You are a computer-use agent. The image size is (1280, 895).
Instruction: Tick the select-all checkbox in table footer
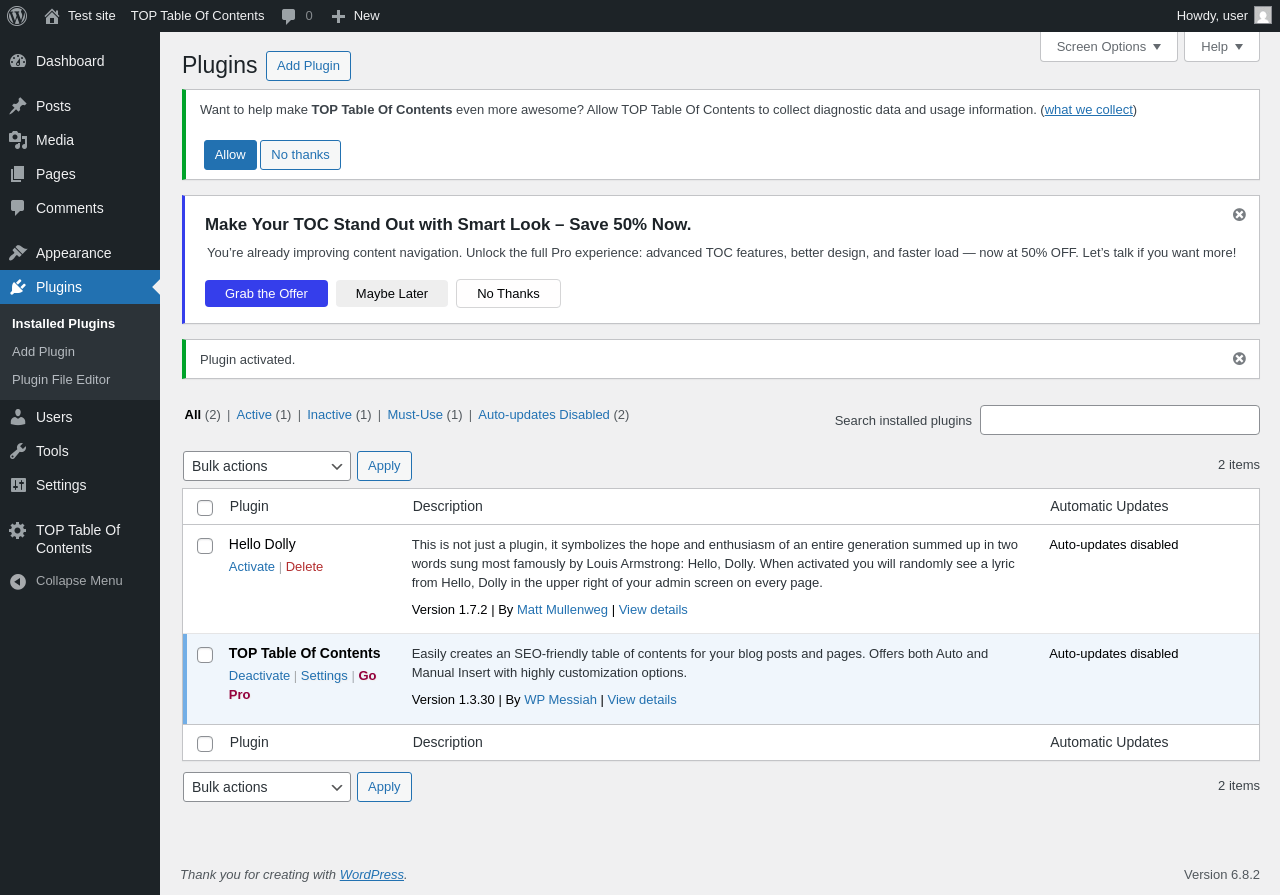205,744
